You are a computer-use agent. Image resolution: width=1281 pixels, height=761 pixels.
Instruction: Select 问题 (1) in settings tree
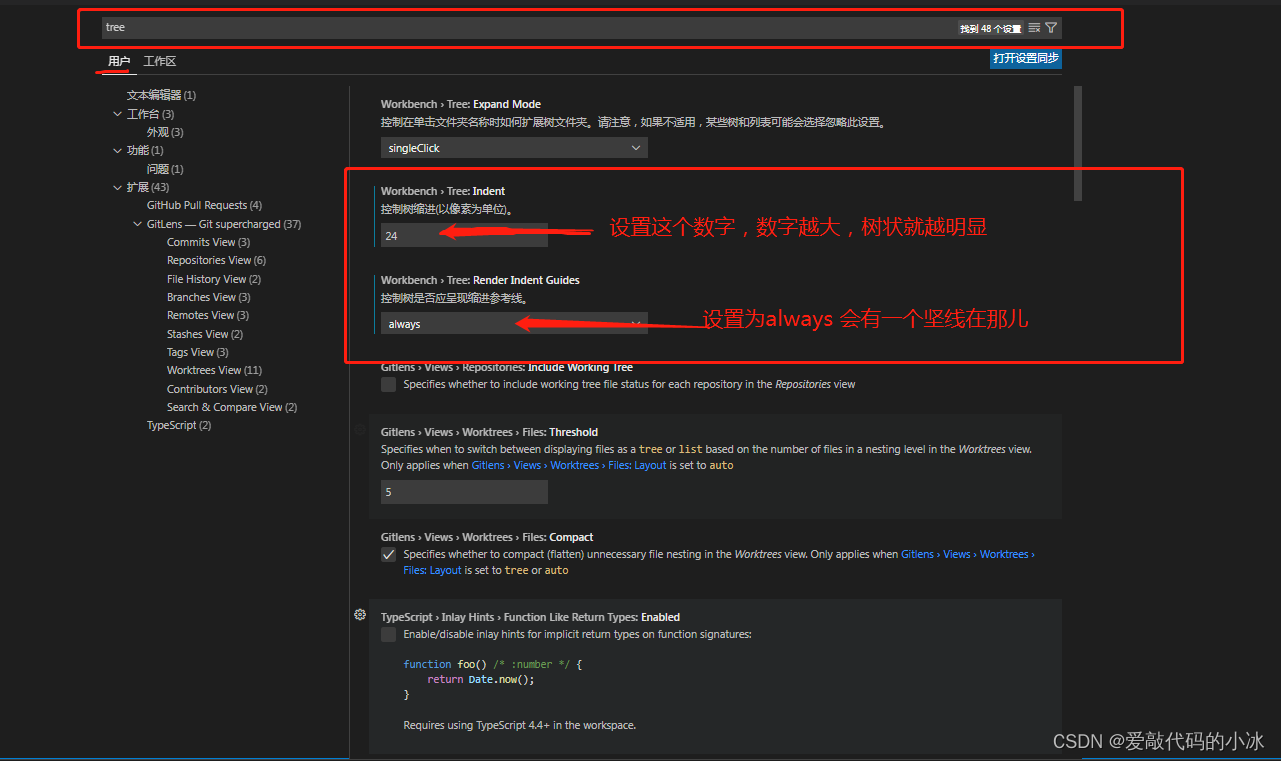coord(165,169)
